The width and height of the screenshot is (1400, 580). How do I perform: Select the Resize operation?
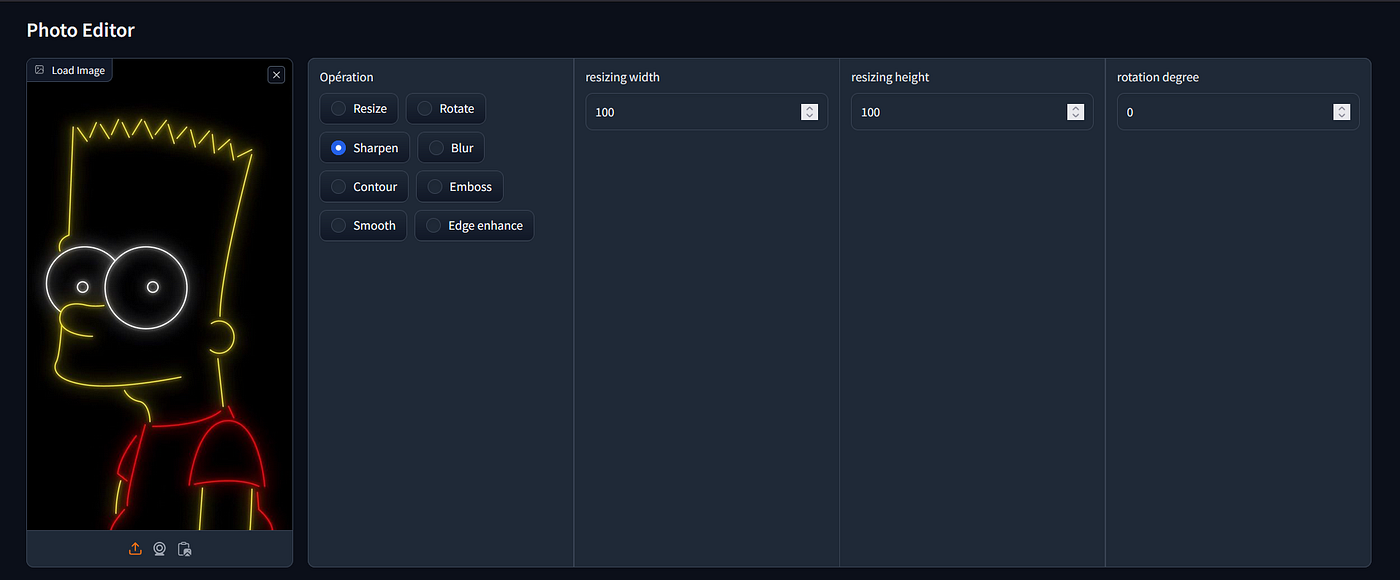coord(359,109)
